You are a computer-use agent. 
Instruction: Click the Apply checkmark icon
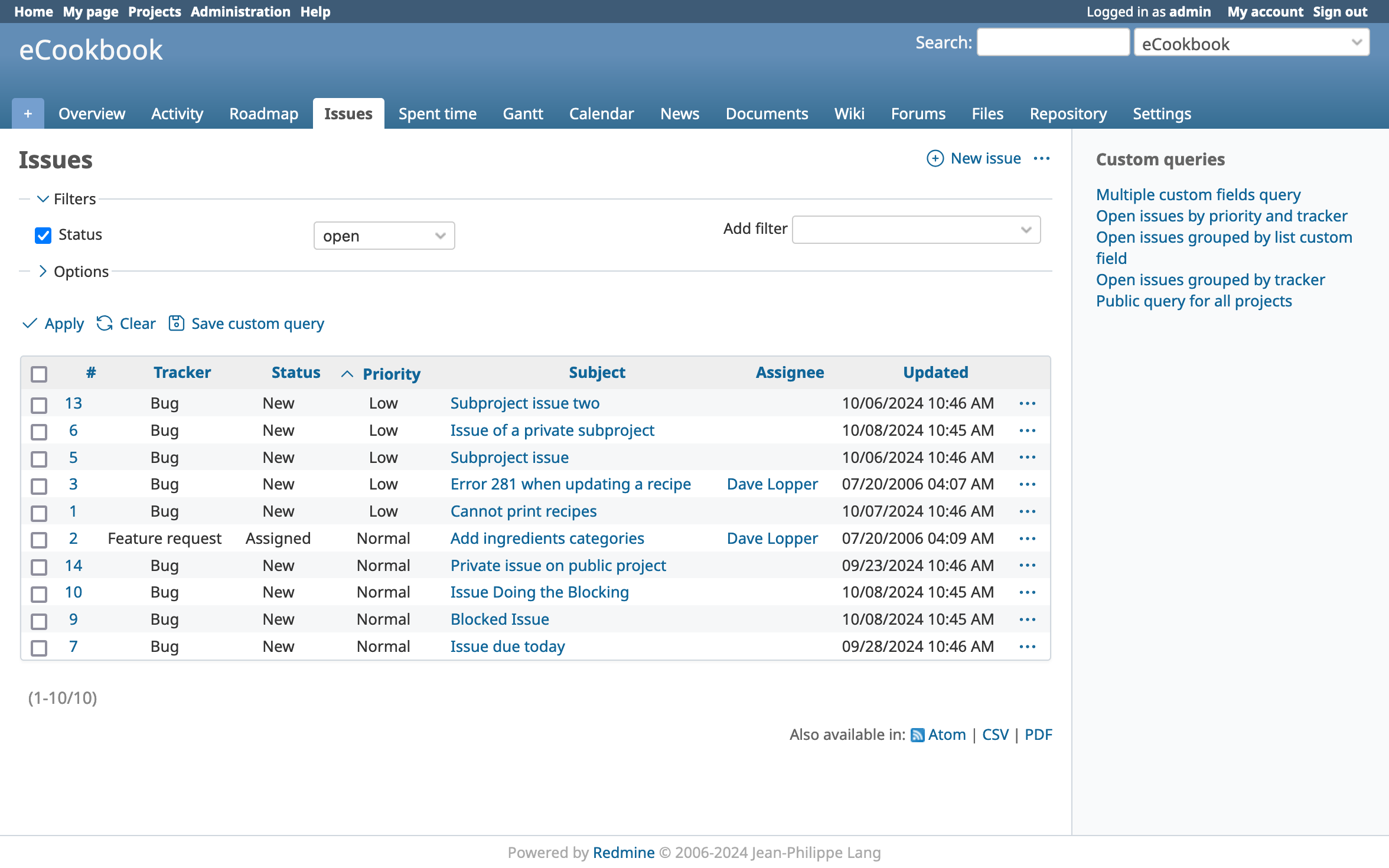pyautogui.click(x=30, y=323)
